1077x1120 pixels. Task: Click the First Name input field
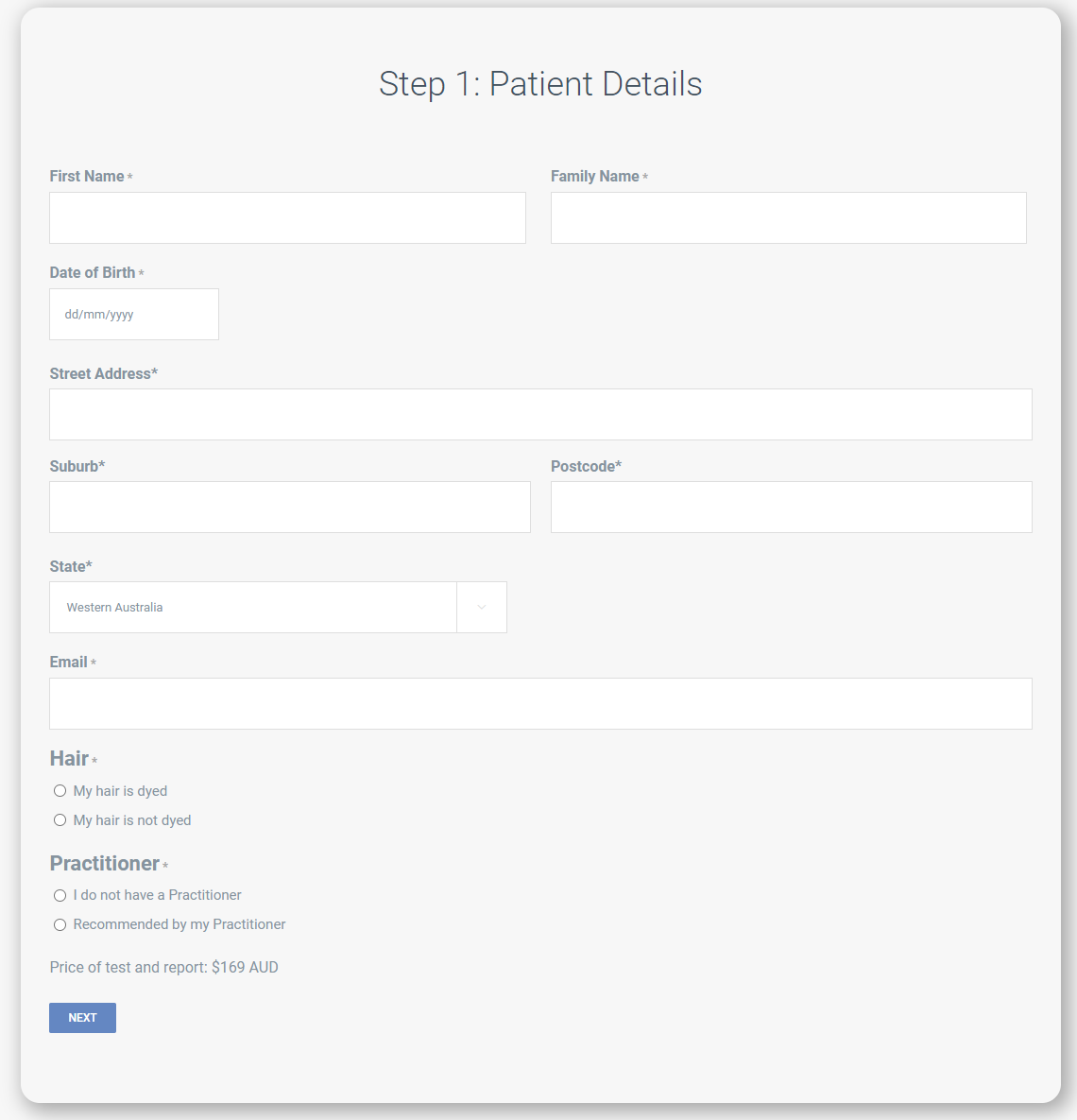click(287, 217)
